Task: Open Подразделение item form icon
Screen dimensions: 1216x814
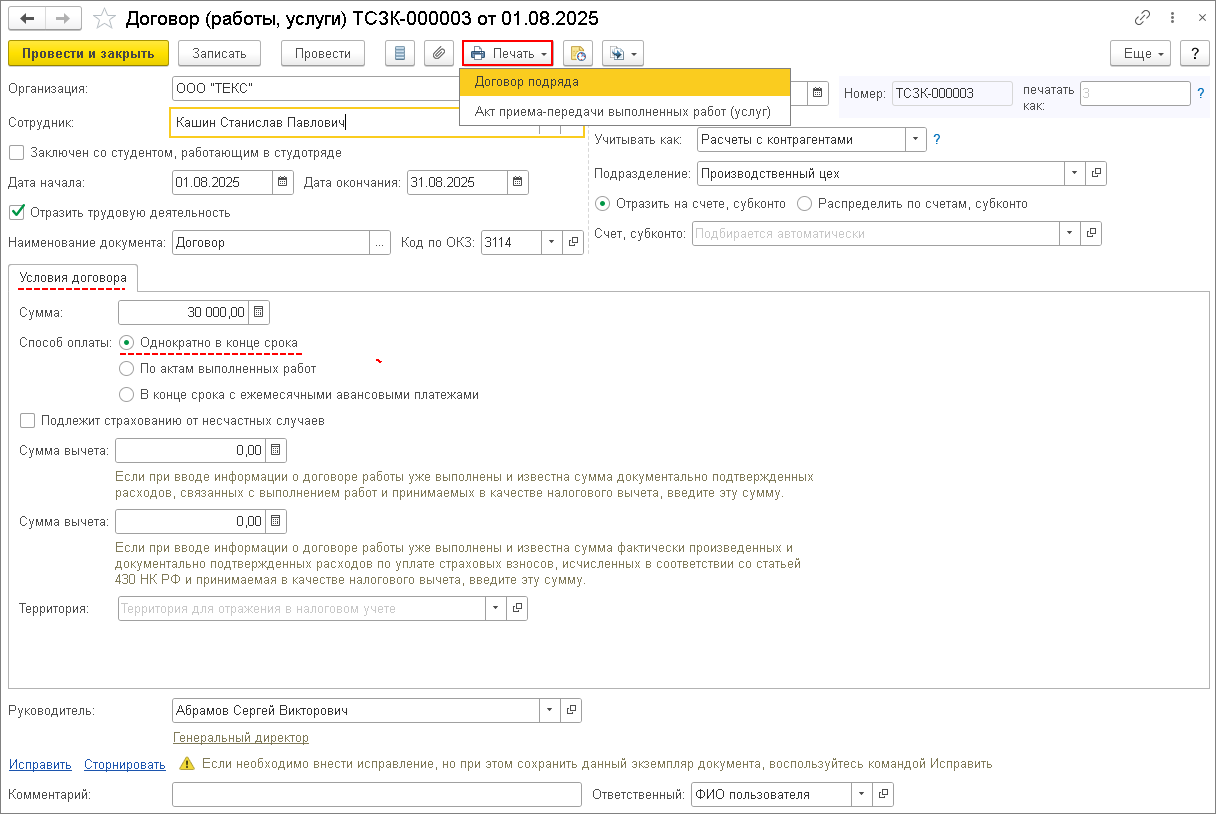Action: pos(1096,173)
